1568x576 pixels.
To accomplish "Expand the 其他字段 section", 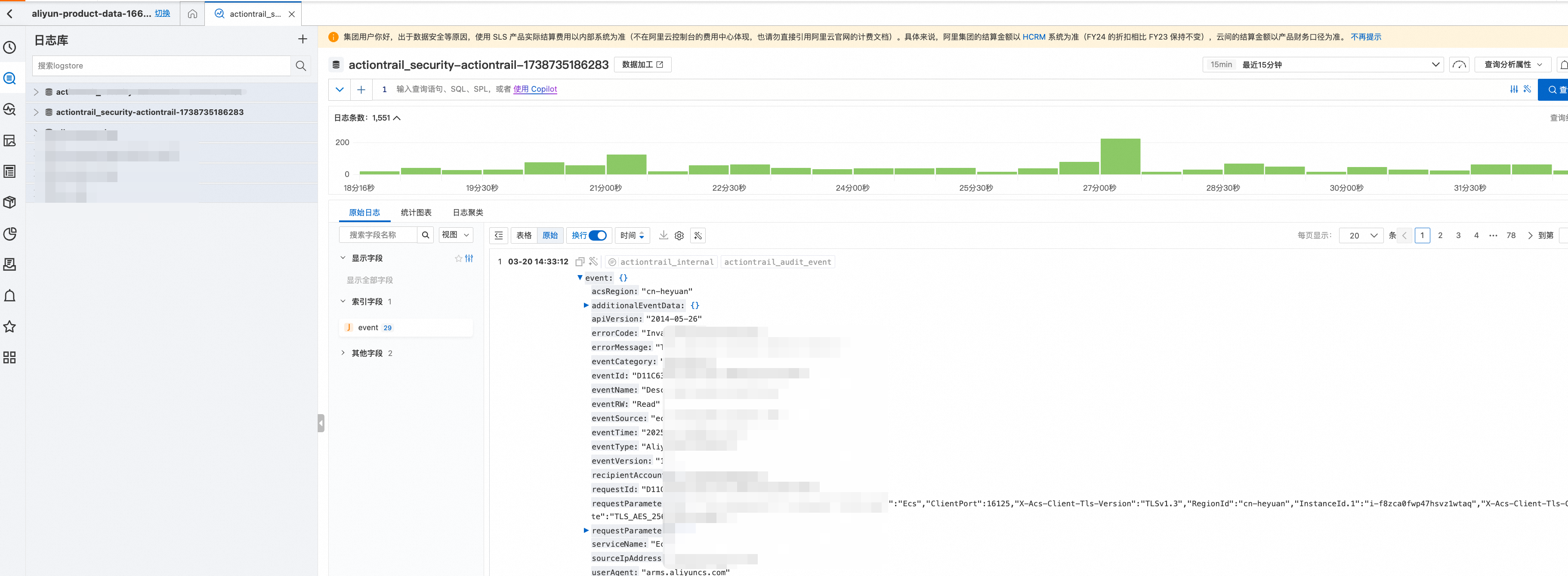I will (x=343, y=353).
